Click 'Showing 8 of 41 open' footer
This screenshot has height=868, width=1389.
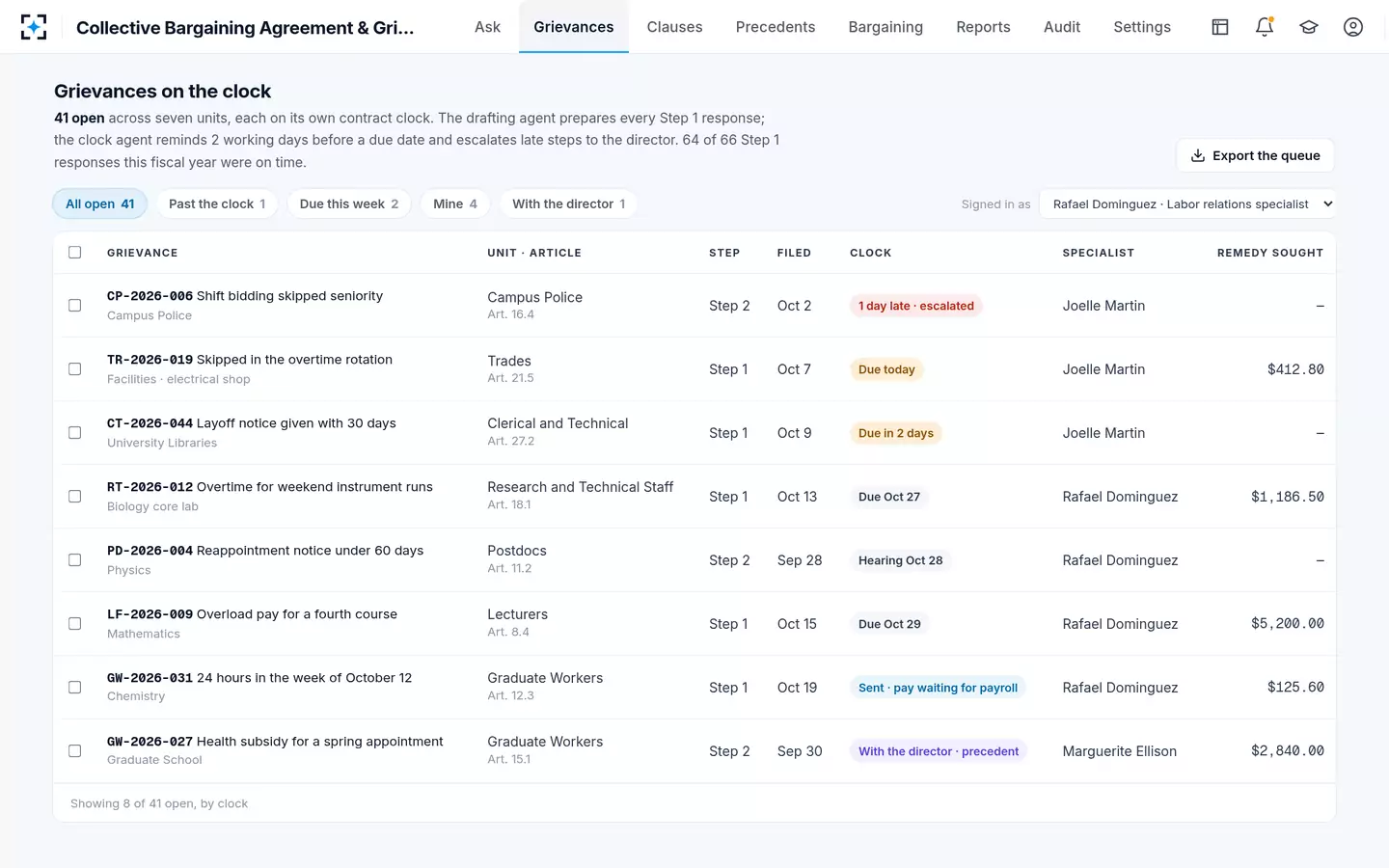point(159,803)
